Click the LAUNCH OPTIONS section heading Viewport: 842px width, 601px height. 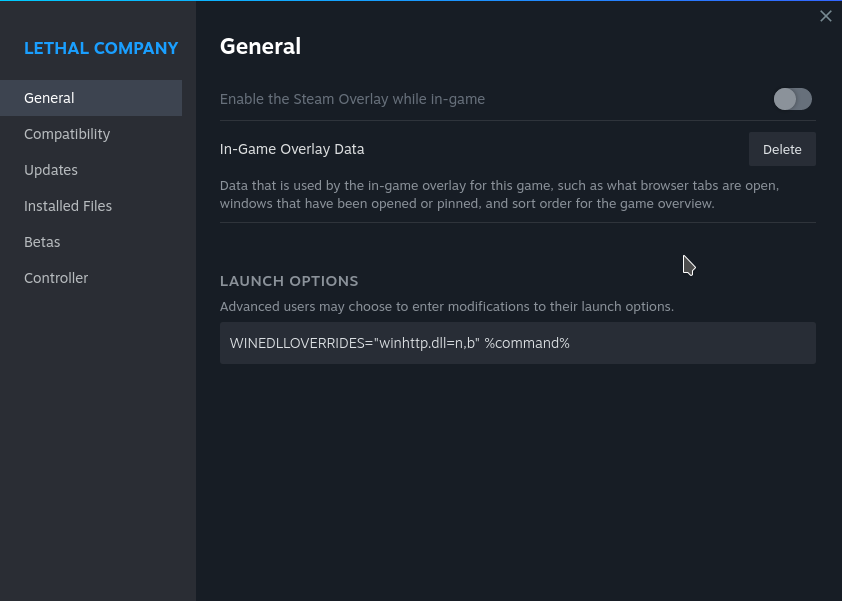[x=289, y=281]
